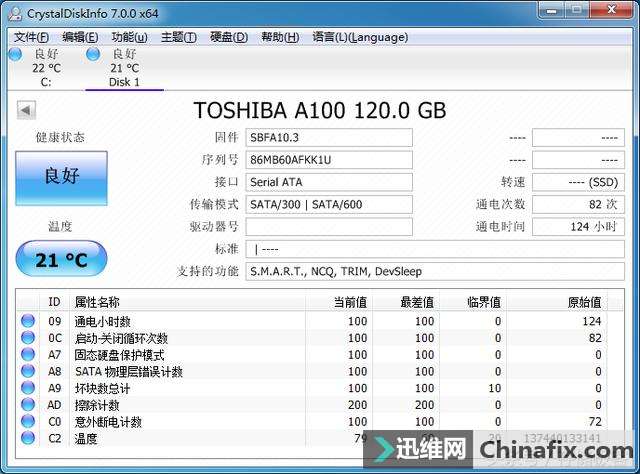The width and height of the screenshot is (640, 474).
Task: Click the blue status orb for C: drive
Action: 15,54
